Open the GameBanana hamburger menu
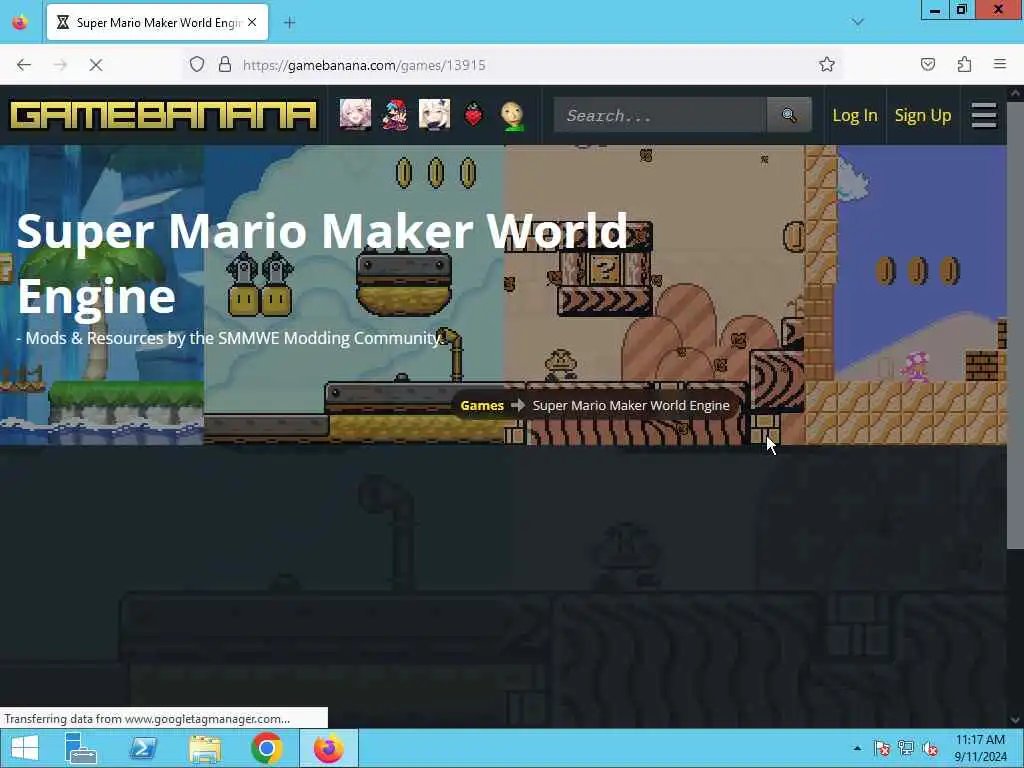Screen dimensions: 1024x768 click(x=984, y=116)
